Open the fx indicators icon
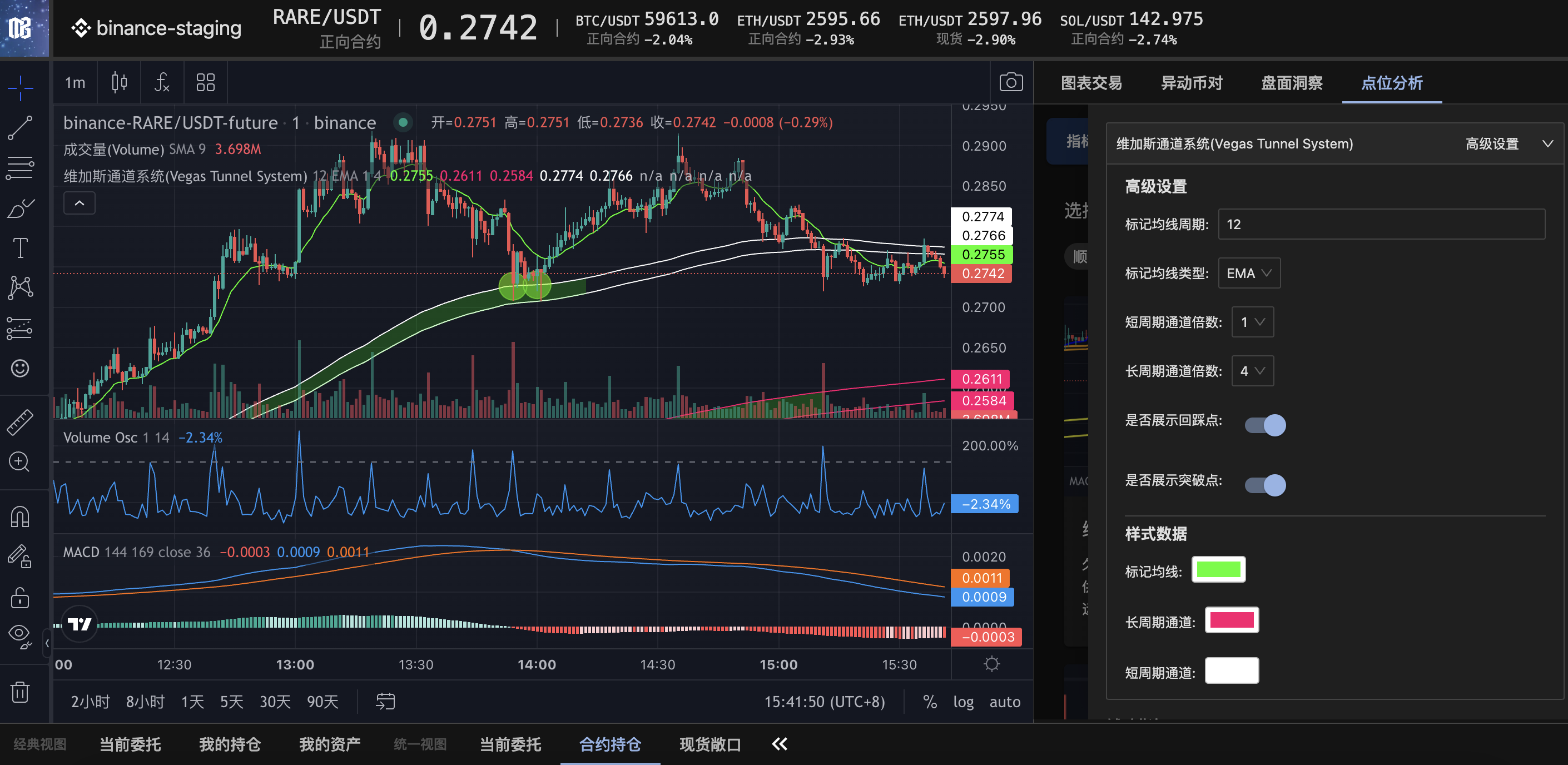The image size is (1568, 765). 162,82
